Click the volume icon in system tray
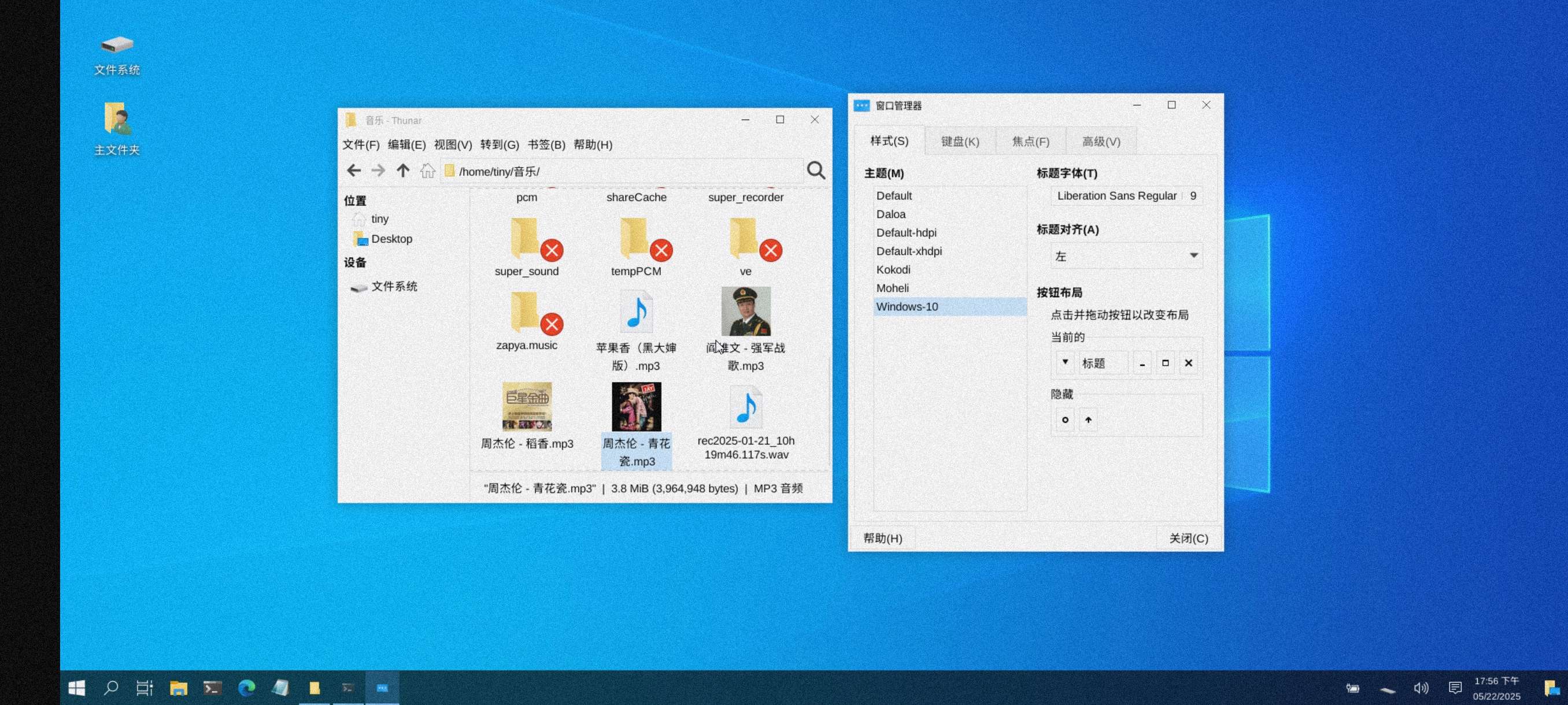 pyautogui.click(x=1420, y=688)
